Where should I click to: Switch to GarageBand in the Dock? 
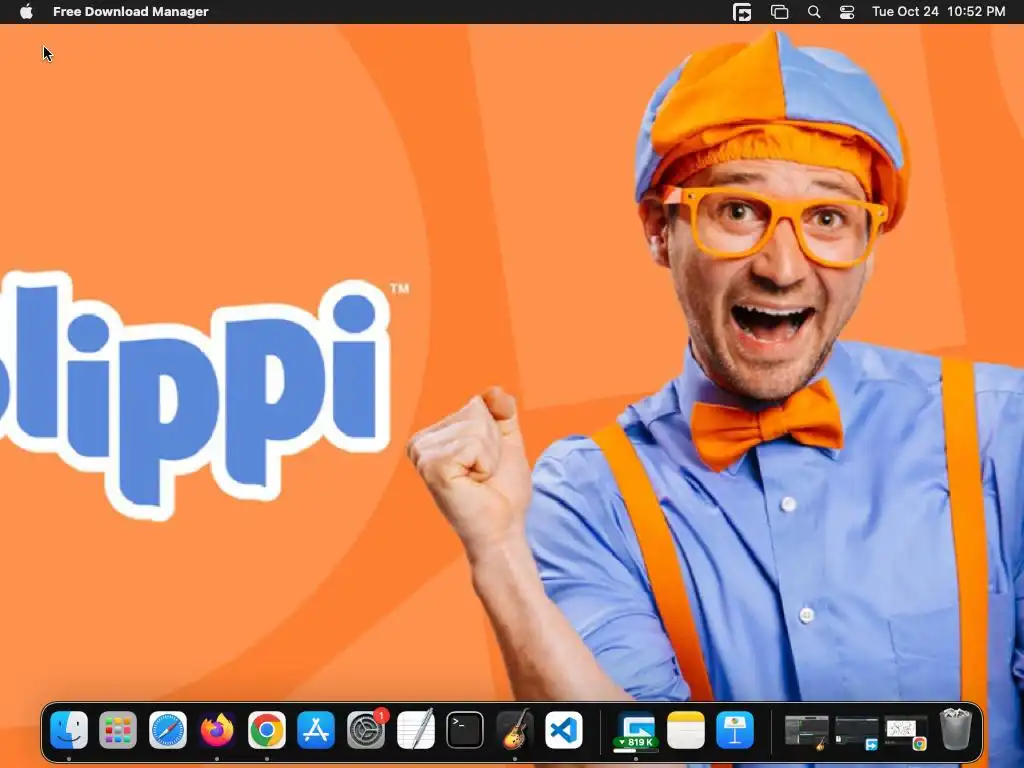(515, 729)
